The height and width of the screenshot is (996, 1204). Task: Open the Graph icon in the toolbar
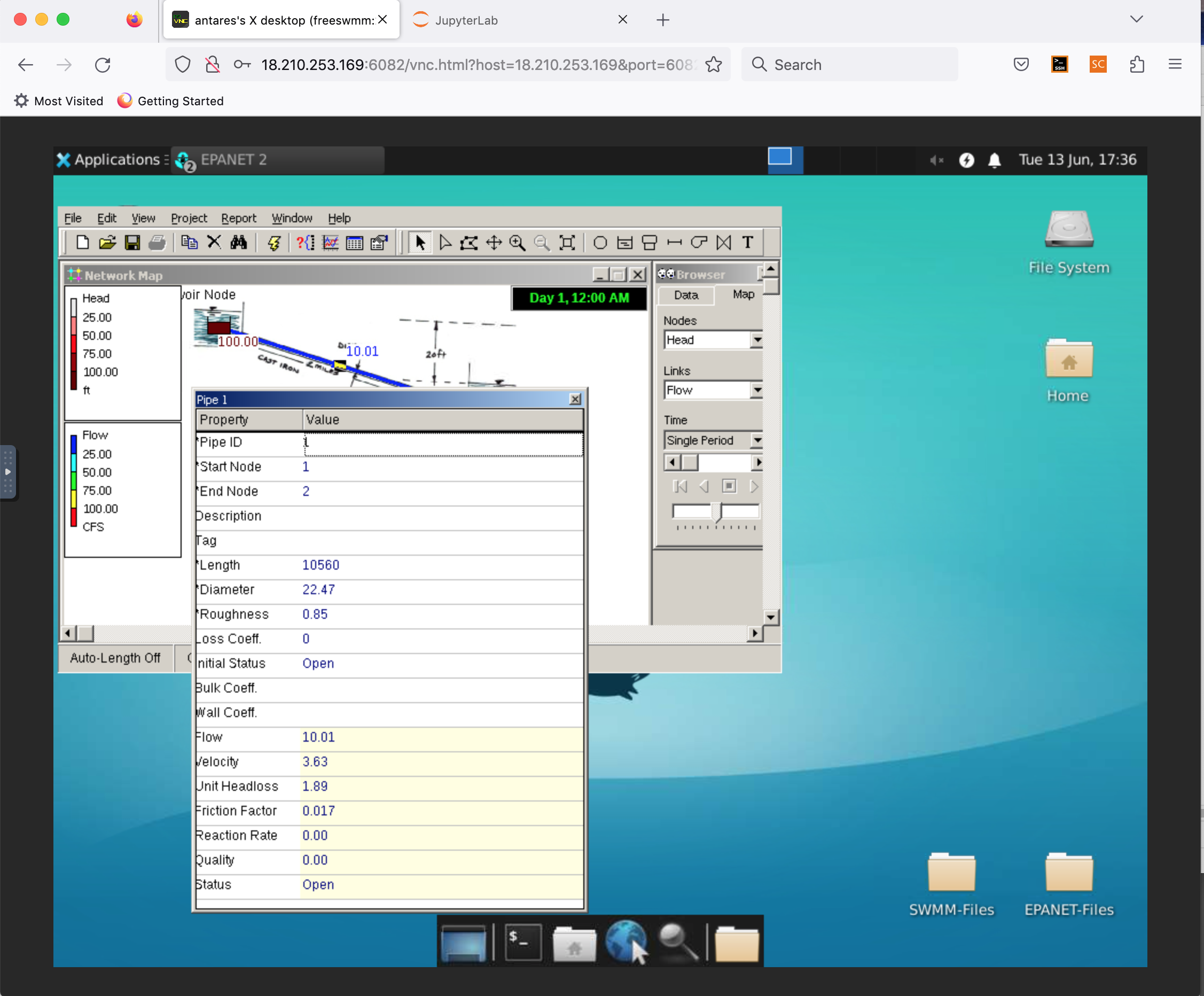331,243
